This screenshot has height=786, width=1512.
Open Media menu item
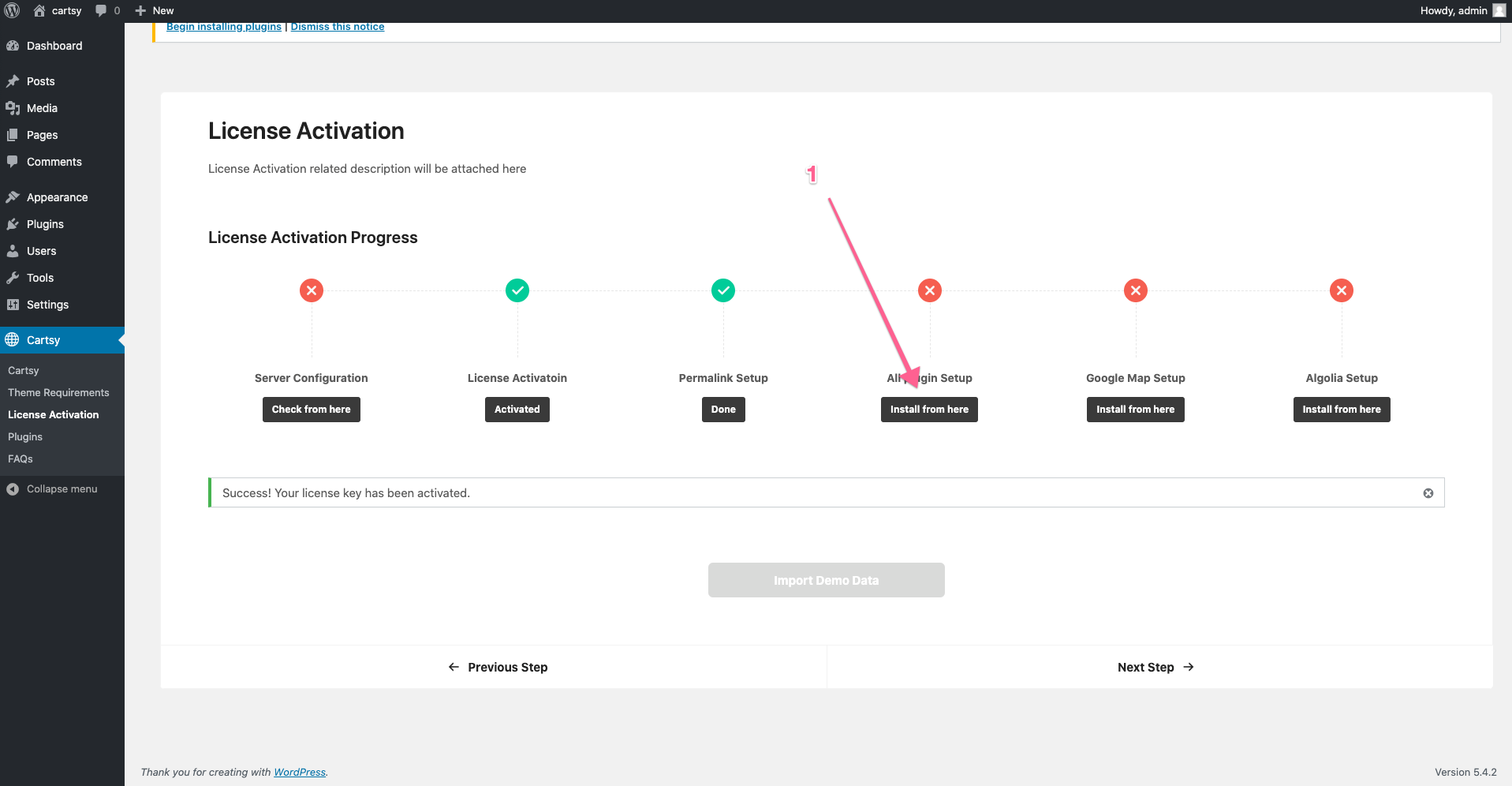point(62,108)
